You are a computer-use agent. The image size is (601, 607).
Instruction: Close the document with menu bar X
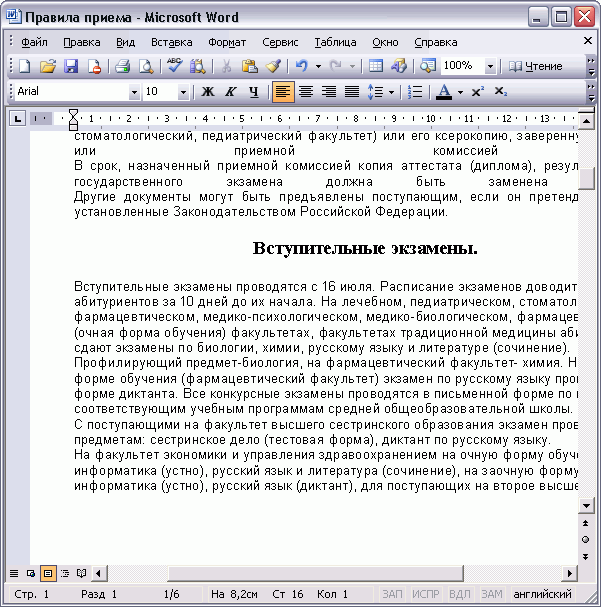click(587, 41)
